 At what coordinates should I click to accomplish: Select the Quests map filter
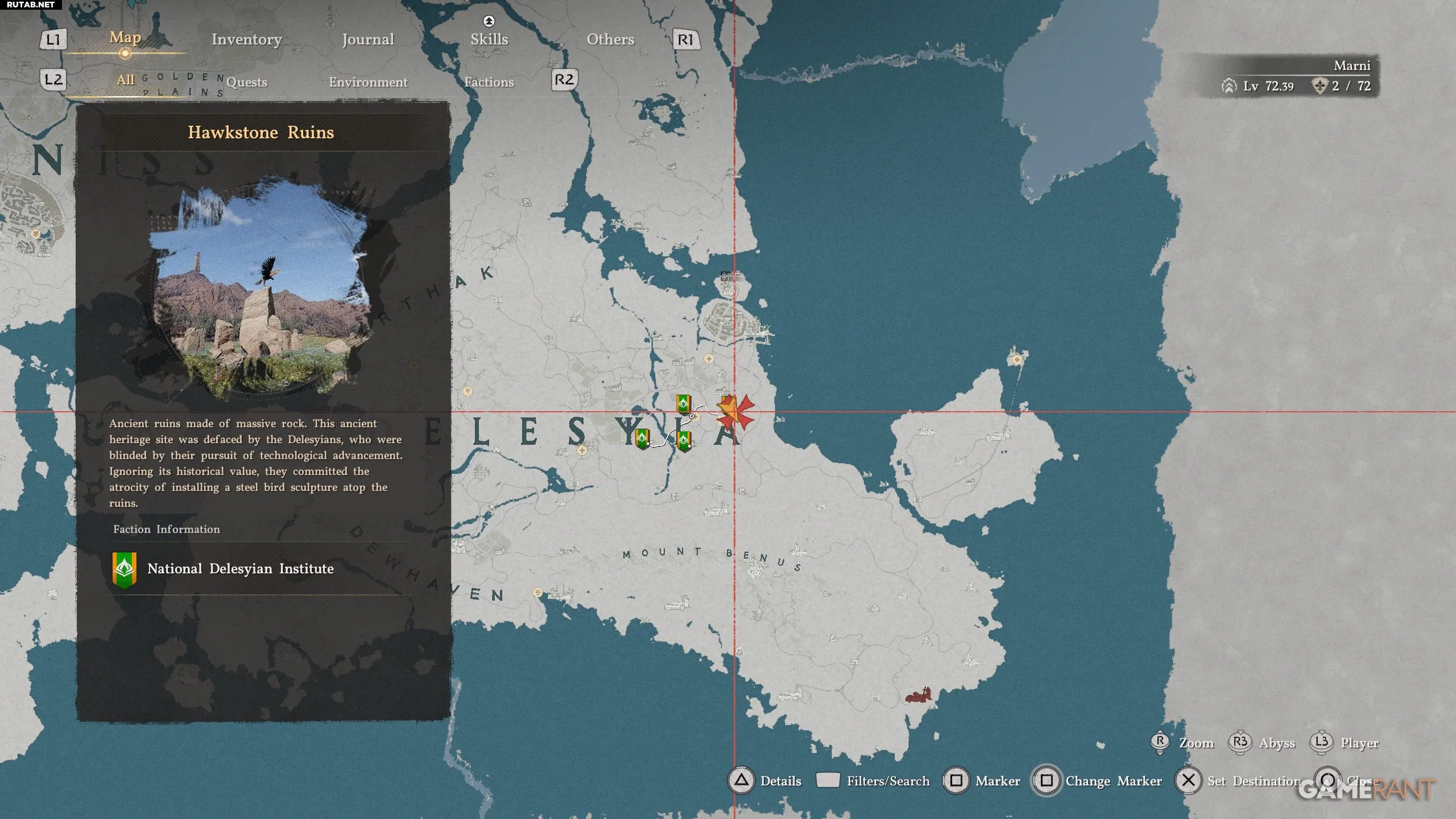tap(247, 82)
